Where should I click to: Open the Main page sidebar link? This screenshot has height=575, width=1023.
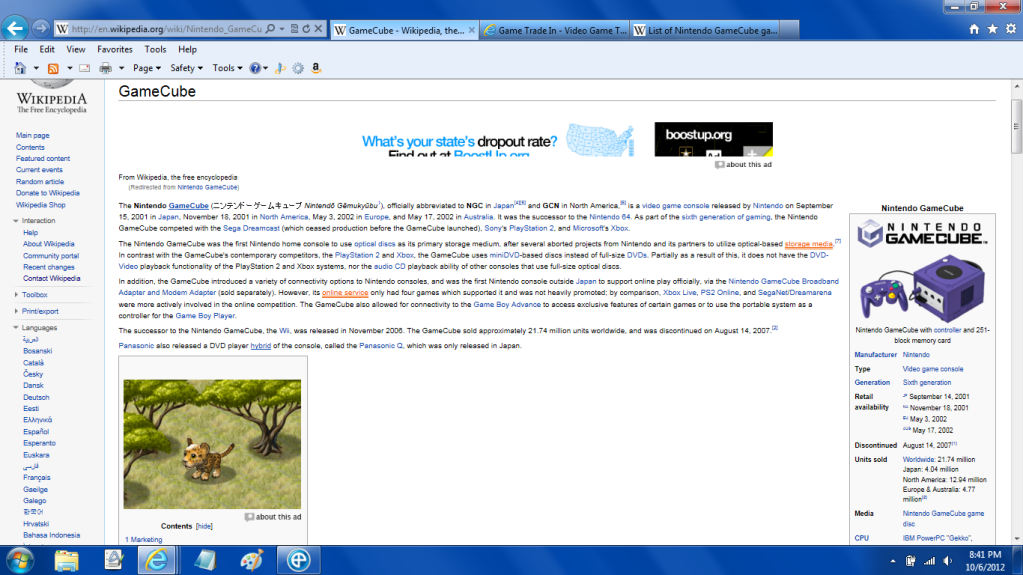(33, 135)
